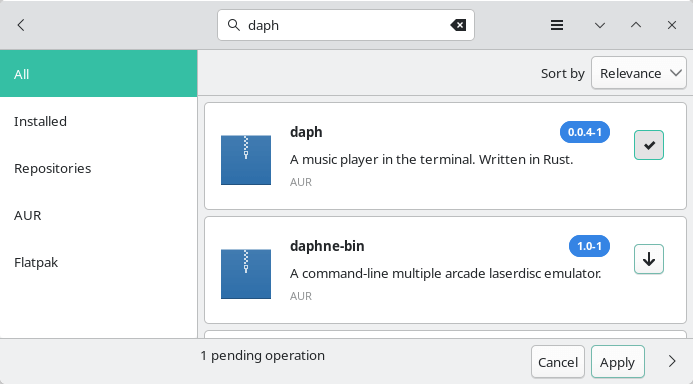Select the AUR category
This screenshot has height=384, width=693.
[99, 215]
